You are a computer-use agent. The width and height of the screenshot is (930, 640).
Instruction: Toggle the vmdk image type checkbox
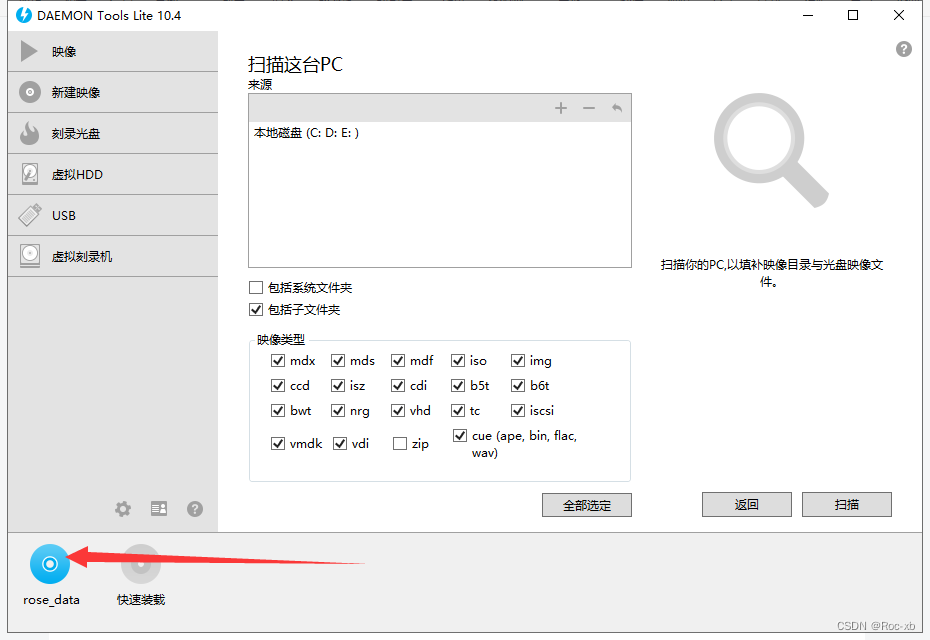click(278, 444)
